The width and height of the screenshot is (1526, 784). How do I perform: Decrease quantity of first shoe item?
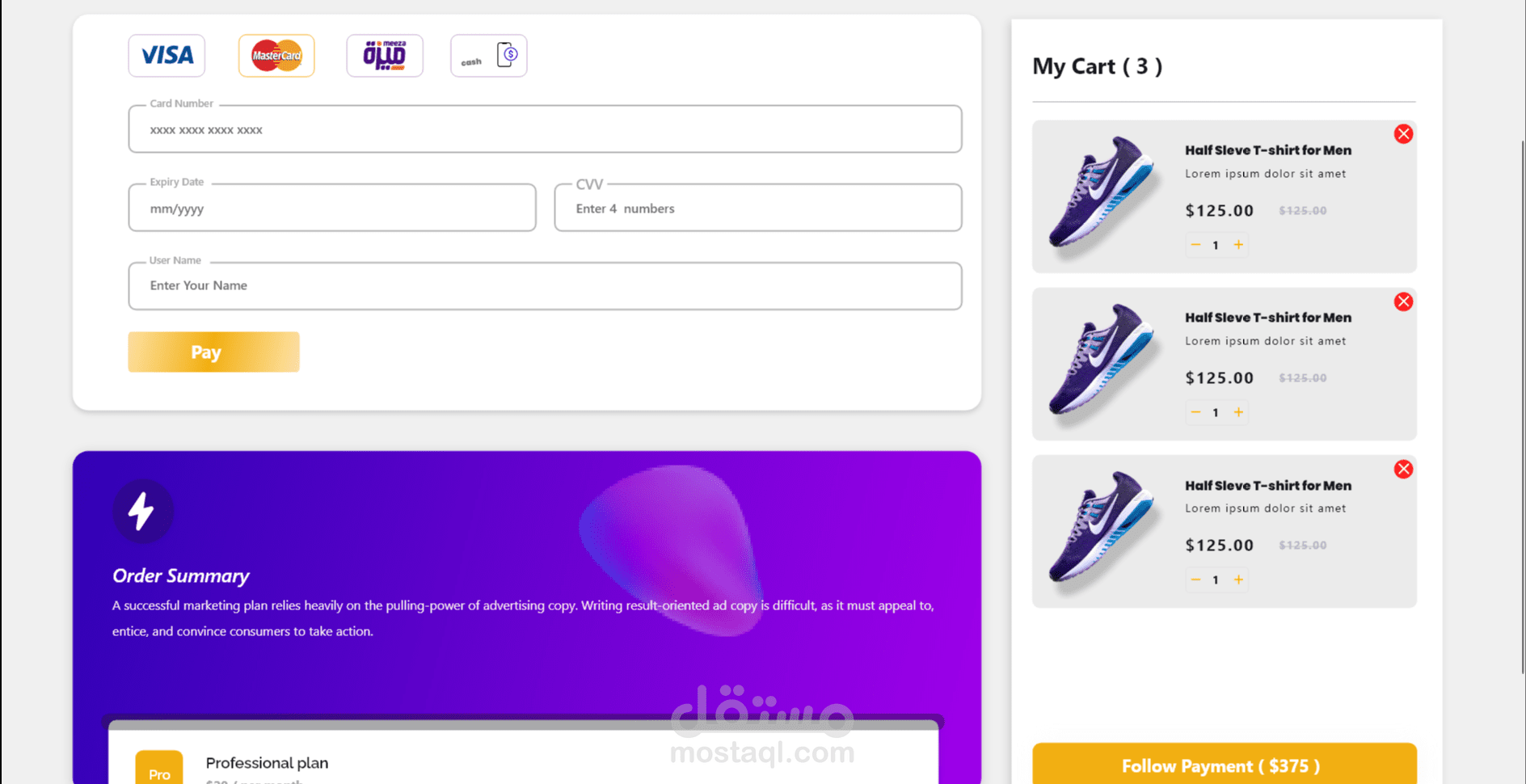click(1195, 245)
